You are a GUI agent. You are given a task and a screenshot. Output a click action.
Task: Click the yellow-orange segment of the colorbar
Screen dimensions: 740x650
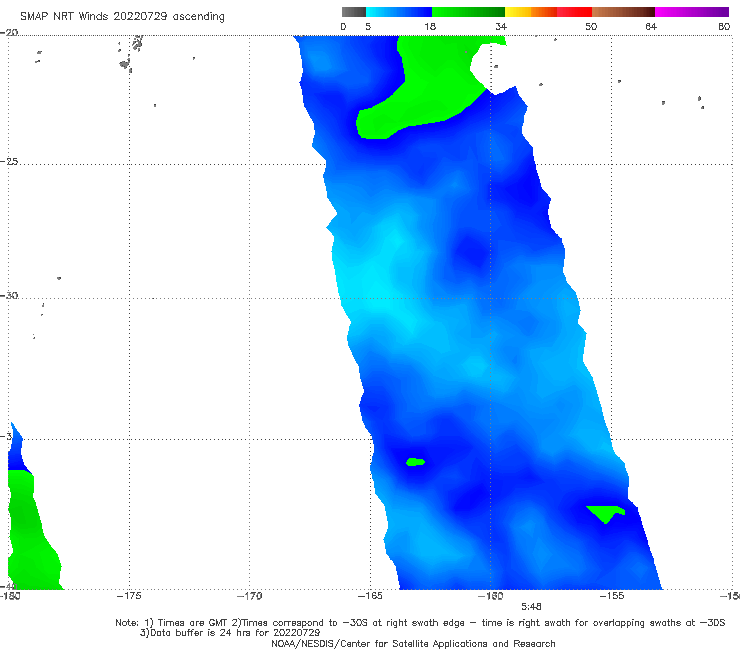531,12
